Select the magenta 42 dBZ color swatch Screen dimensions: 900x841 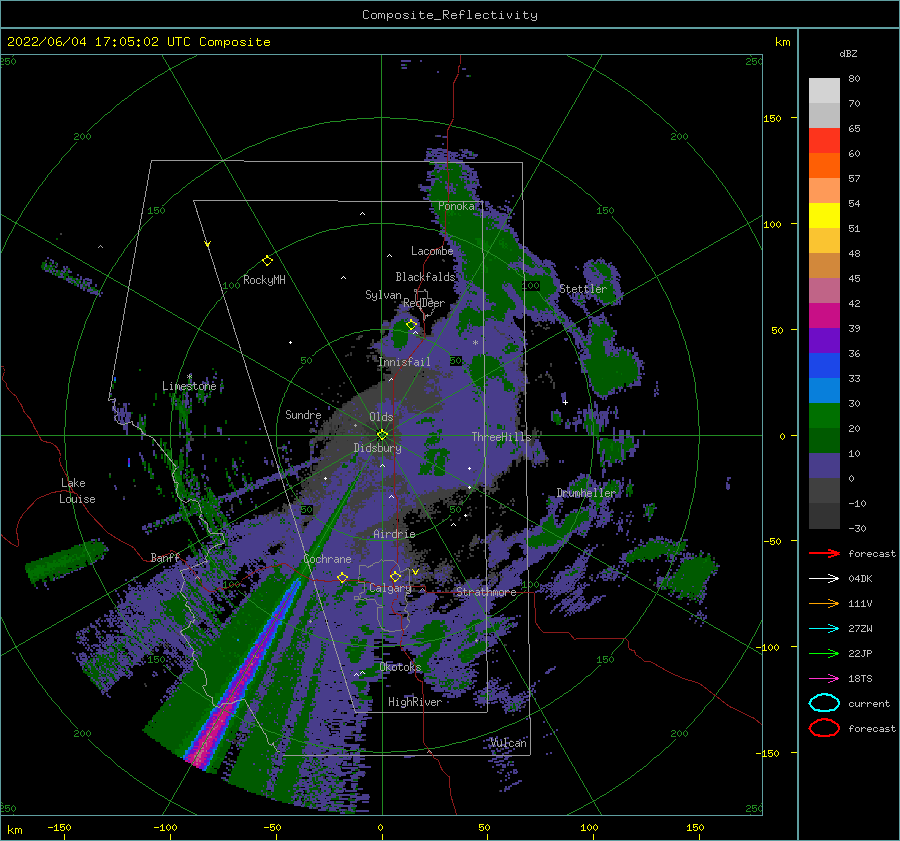[x=824, y=316]
